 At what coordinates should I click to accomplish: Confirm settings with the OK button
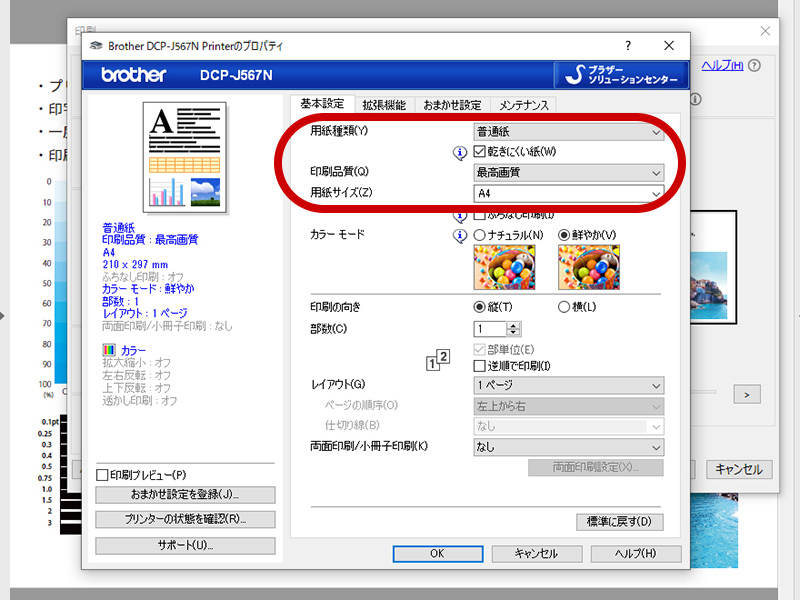(438, 554)
